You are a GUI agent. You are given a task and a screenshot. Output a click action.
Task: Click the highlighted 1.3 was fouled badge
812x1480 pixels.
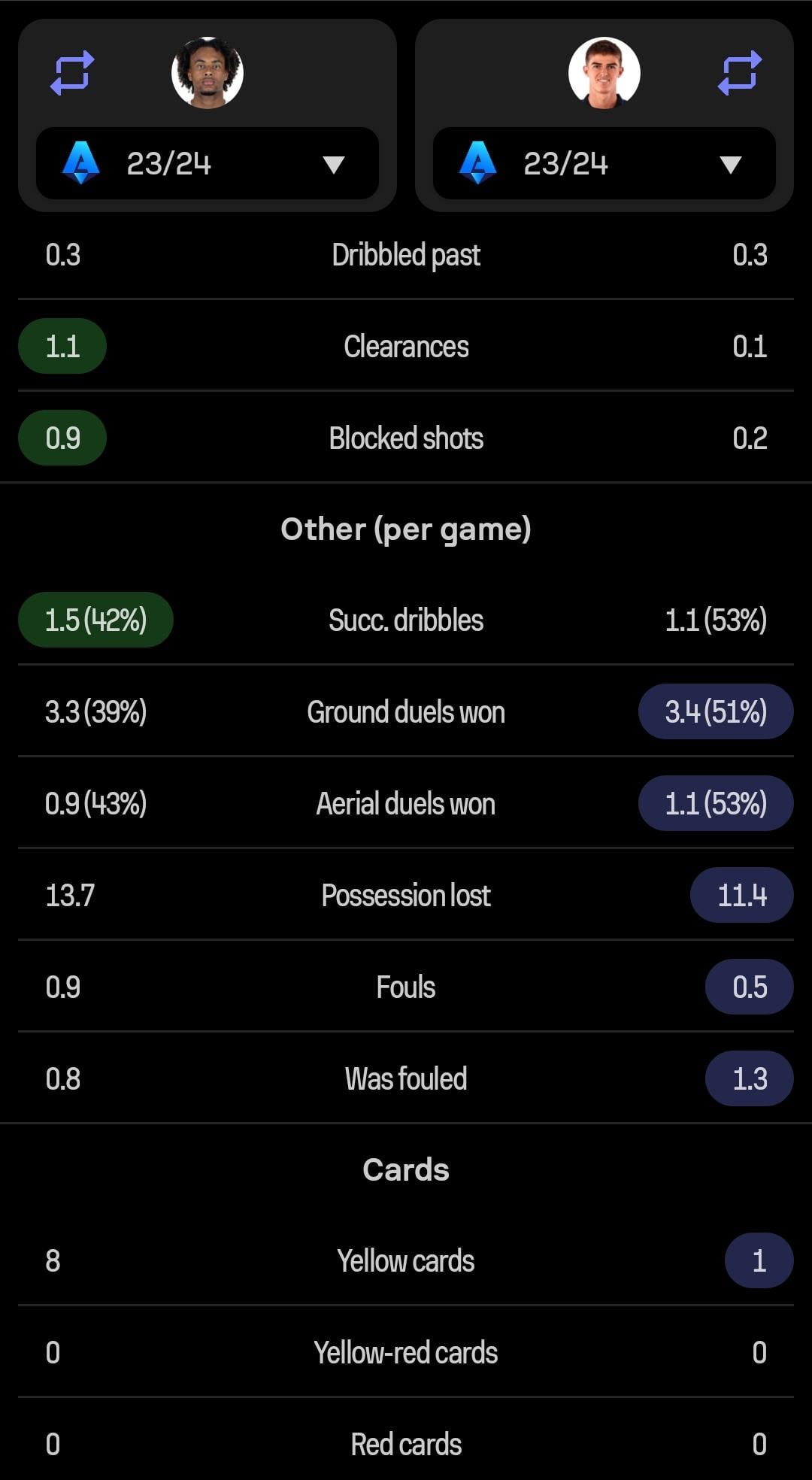(x=749, y=1079)
